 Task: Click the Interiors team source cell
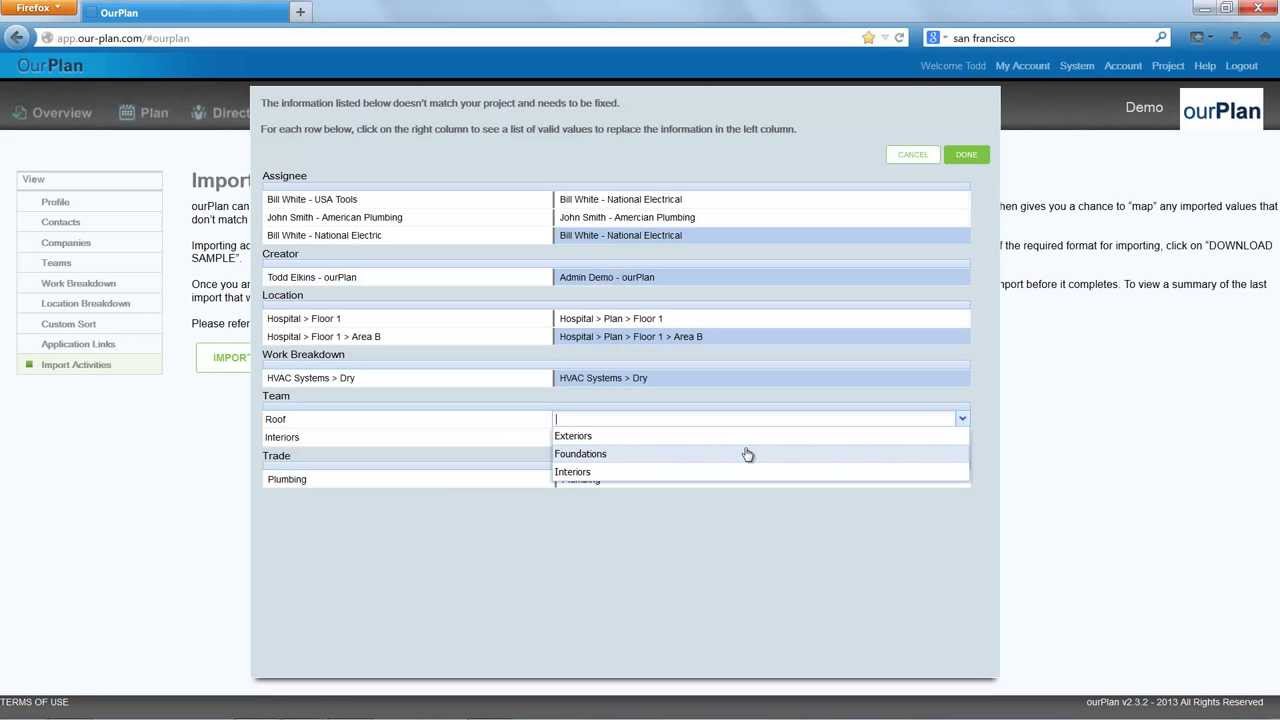(407, 437)
